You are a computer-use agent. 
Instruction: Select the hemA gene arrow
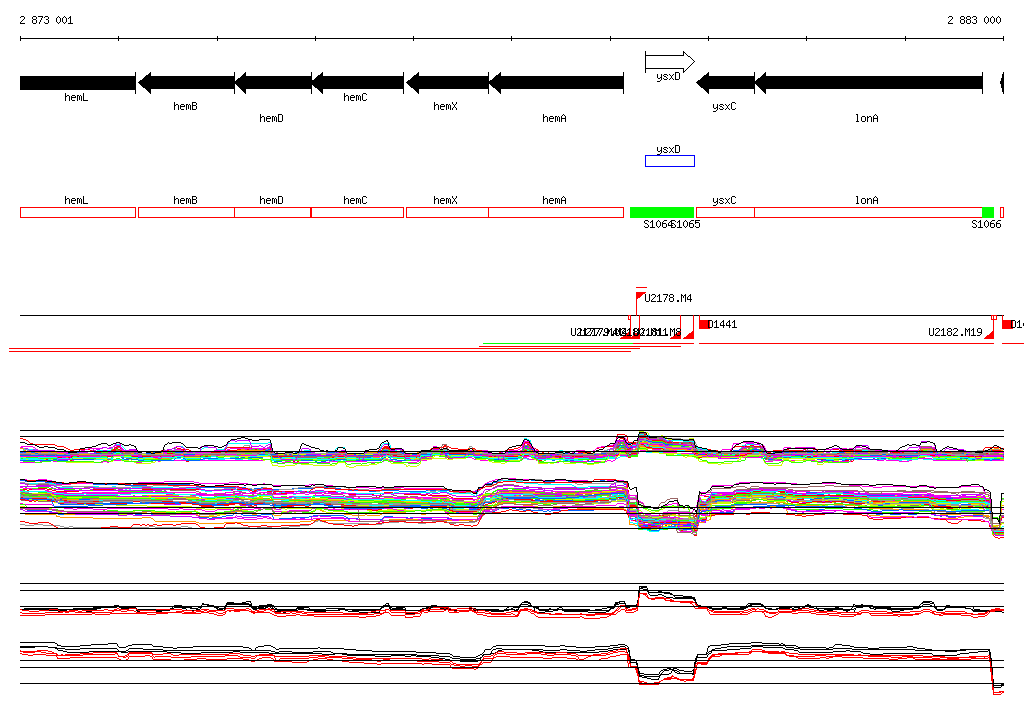point(556,82)
